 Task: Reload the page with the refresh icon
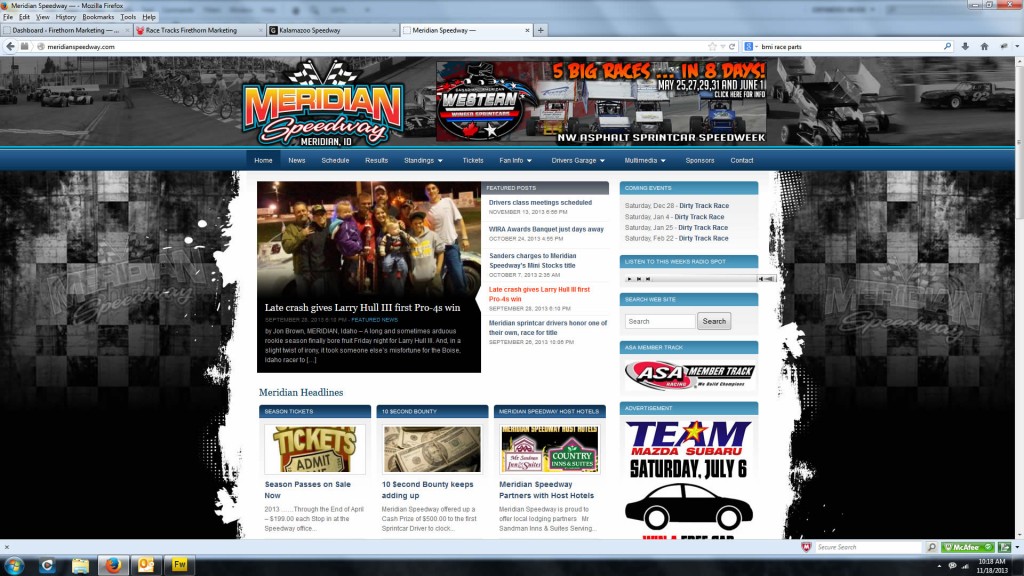point(732,46)
